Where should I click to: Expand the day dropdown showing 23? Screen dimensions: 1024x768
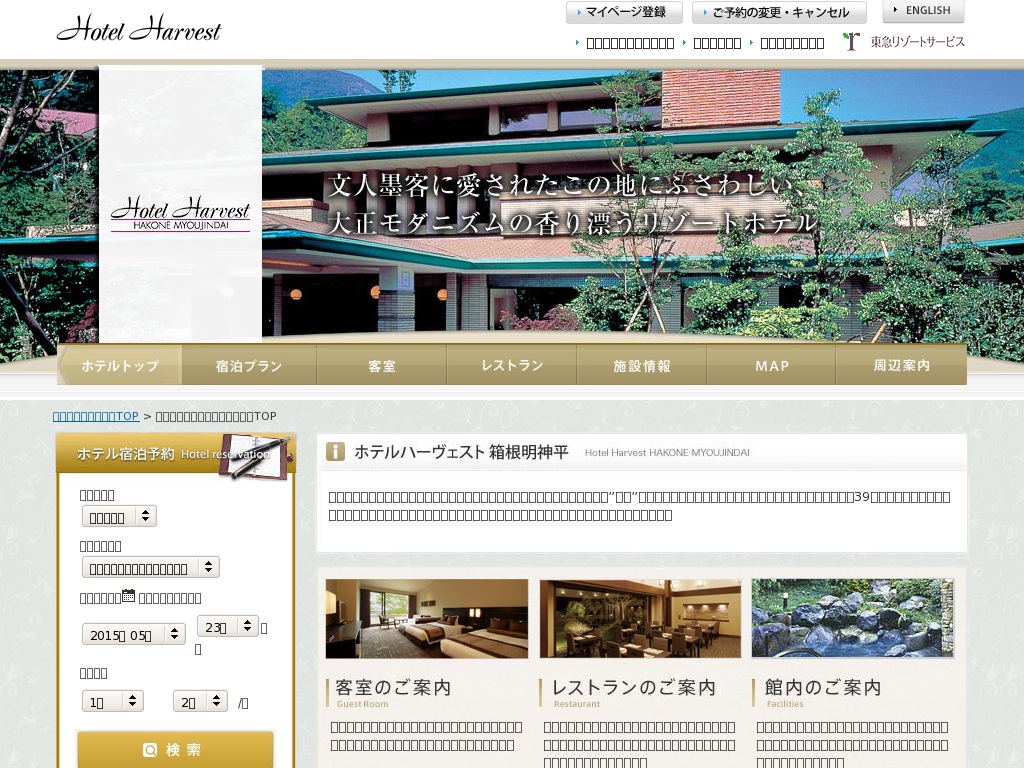(x=228, y=626)
